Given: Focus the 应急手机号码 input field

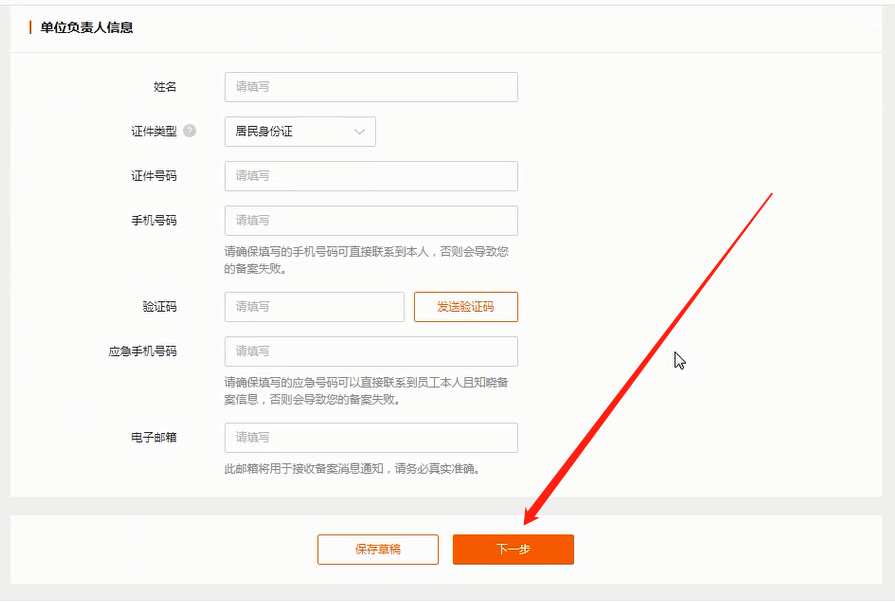Looking at the screenshot, I should coord(371,351).
